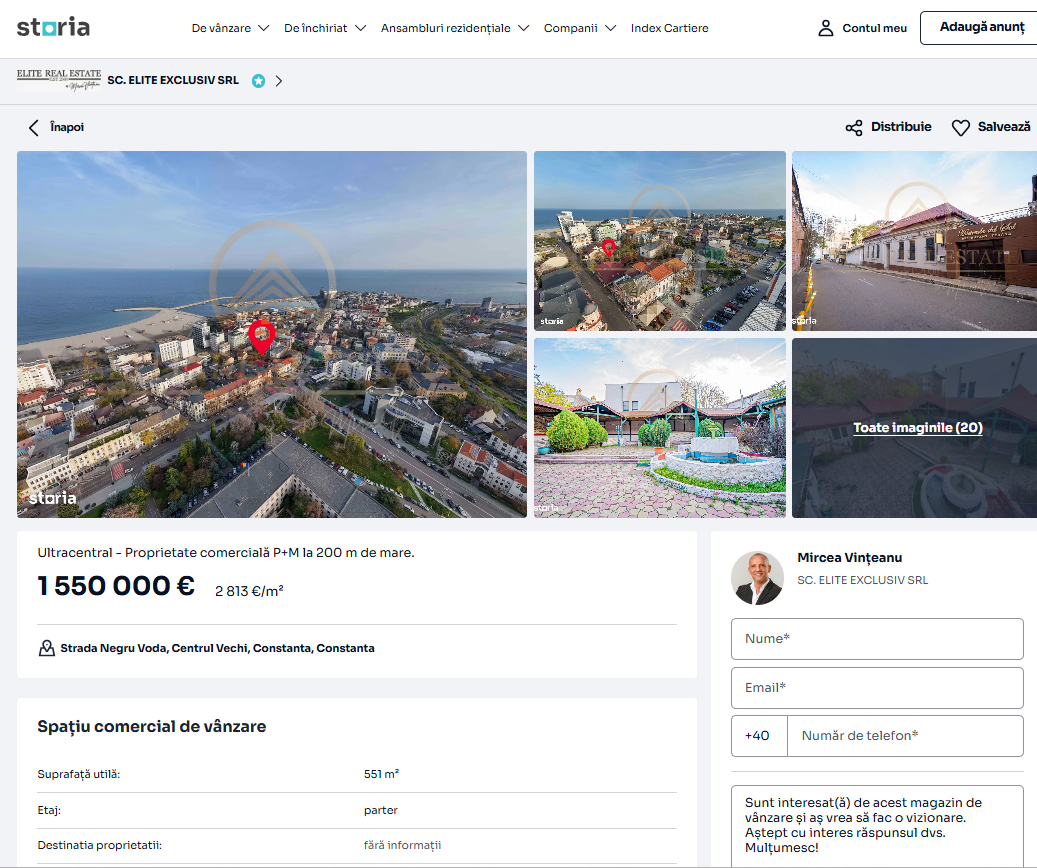The image size is (1037, 868).
Task: Click the Email input field
Action: [877, 688]
